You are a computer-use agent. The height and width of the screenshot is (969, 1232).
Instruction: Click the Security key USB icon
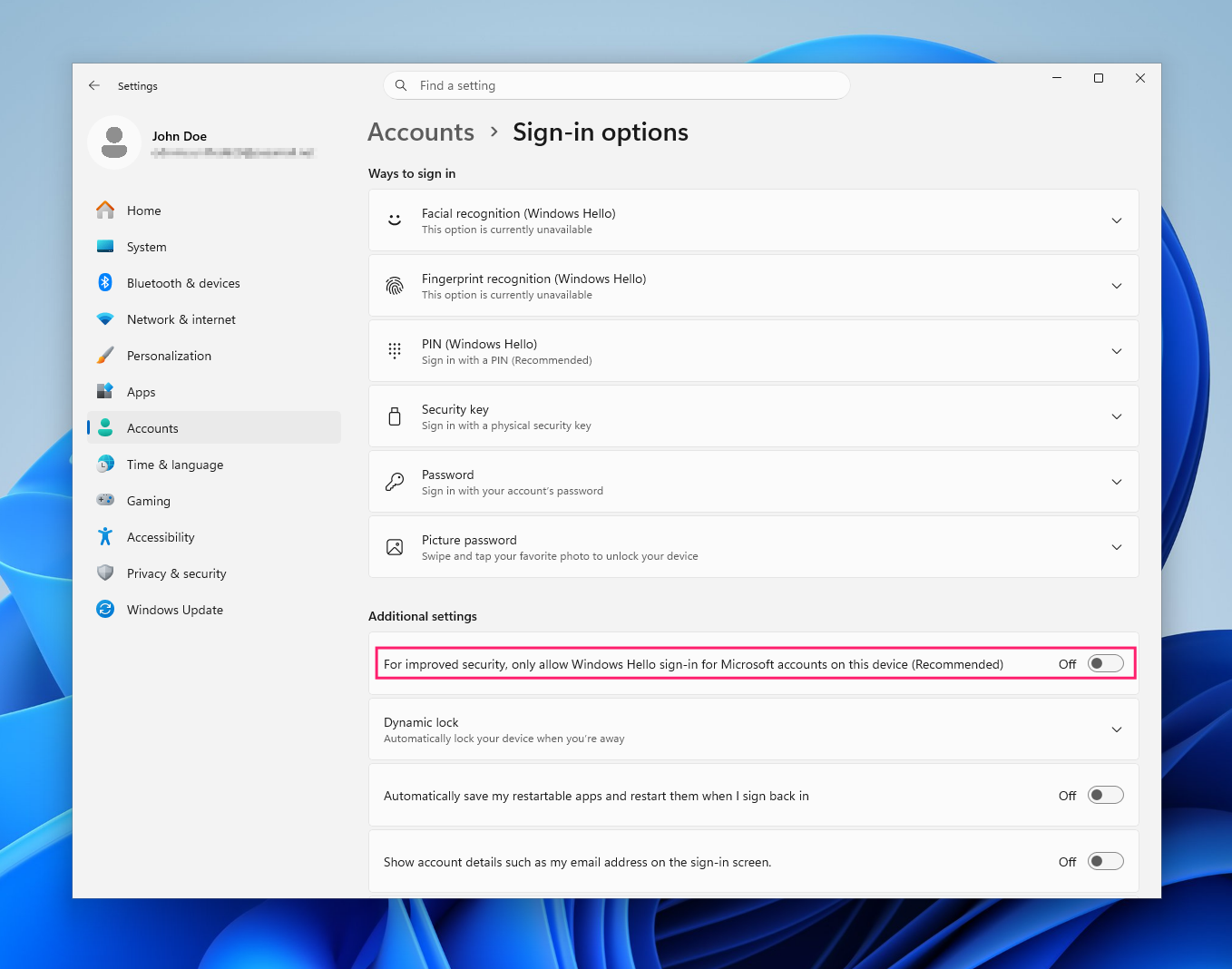click(x=395, y=416)
